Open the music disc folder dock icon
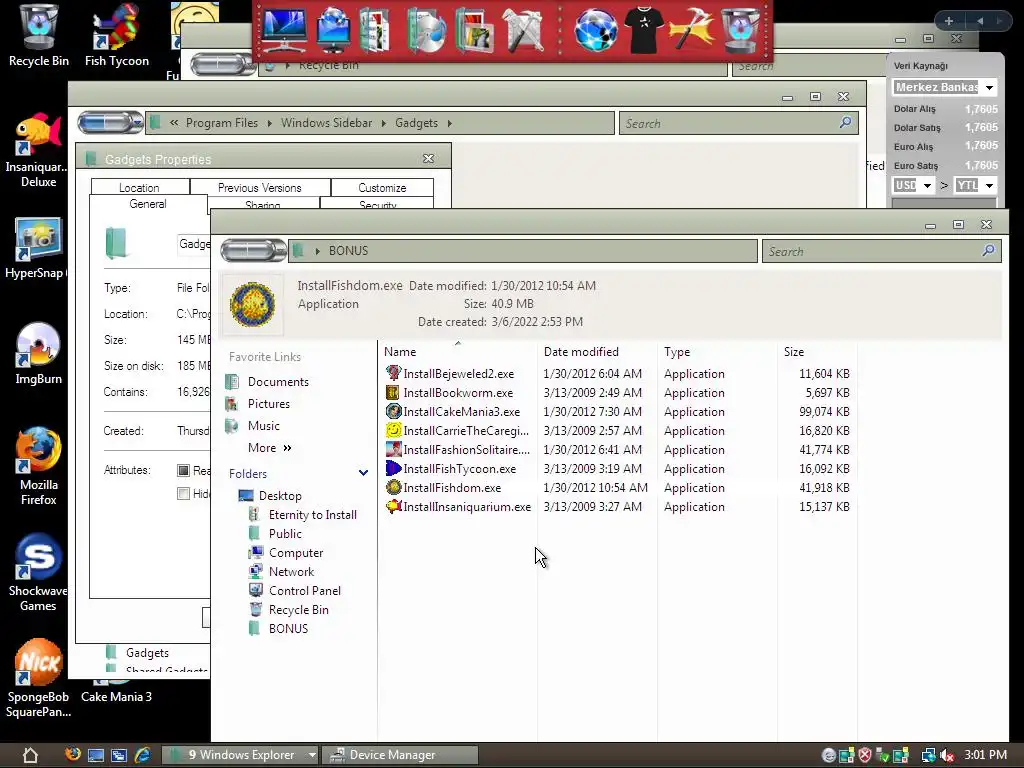The height and width of the screenshot is (768, 1024). pos(426,30)
